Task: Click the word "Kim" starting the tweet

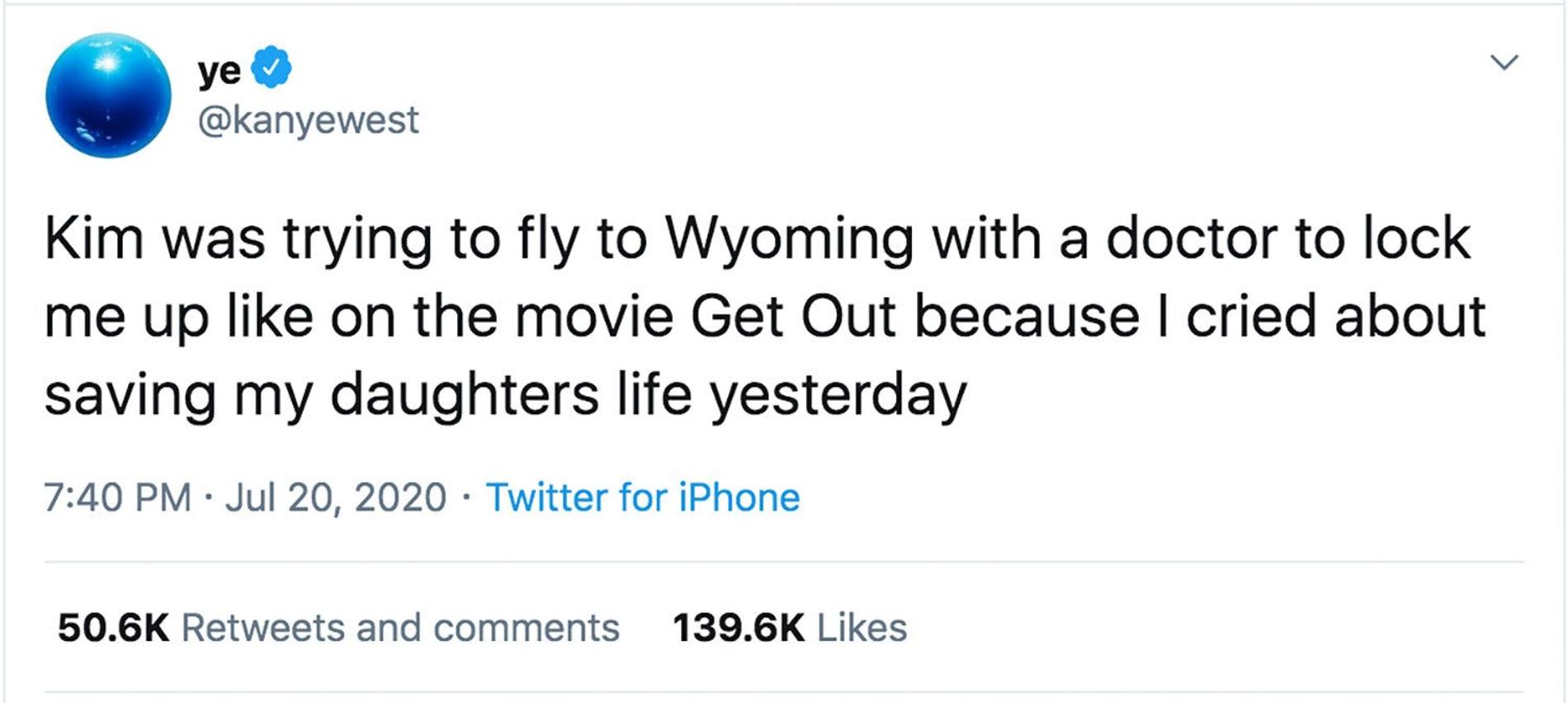Action: [x=93, y=239]
